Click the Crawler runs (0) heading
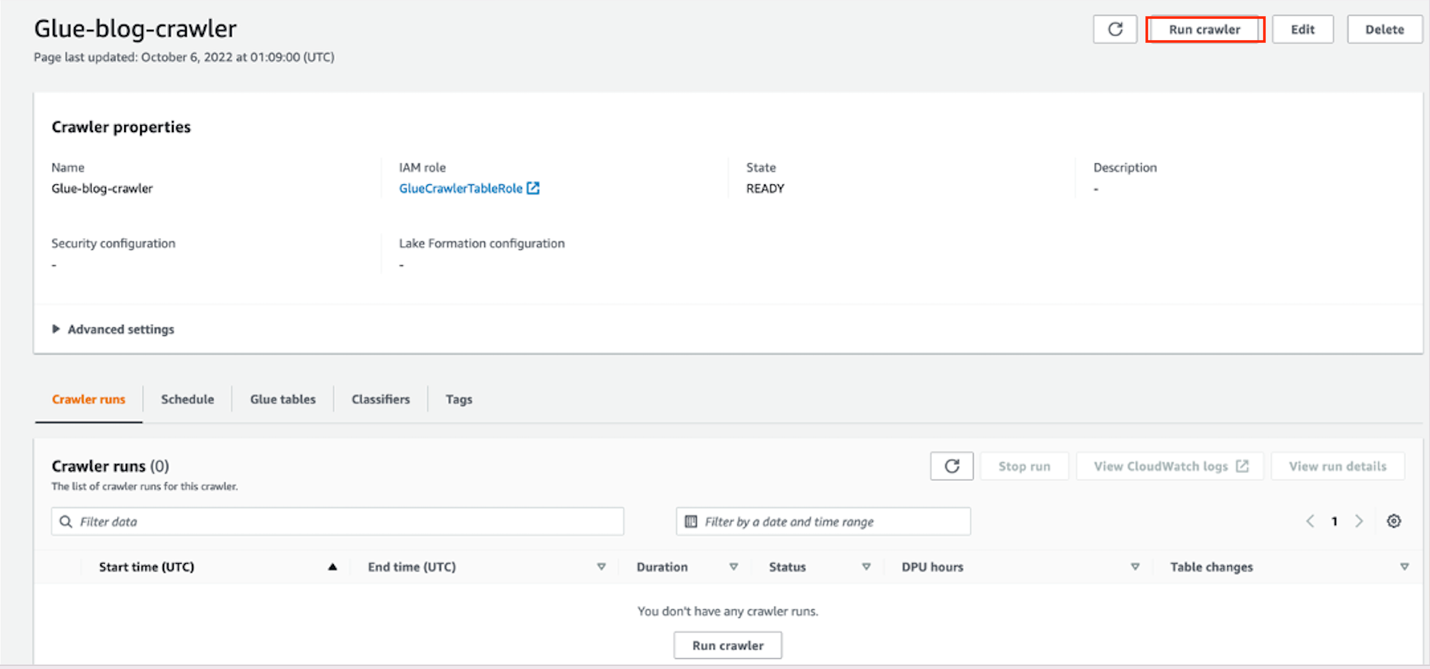Screen dimensions: 1430x669 pos(110,466)
